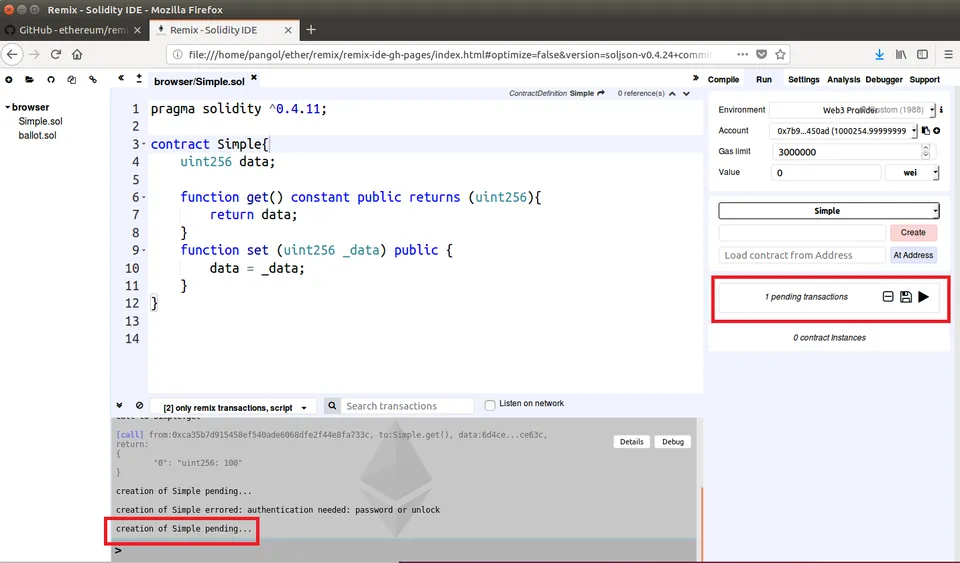This screenshot has height=563, width=960.
Task: Switch to Support tab
Action: coord(924,80)
